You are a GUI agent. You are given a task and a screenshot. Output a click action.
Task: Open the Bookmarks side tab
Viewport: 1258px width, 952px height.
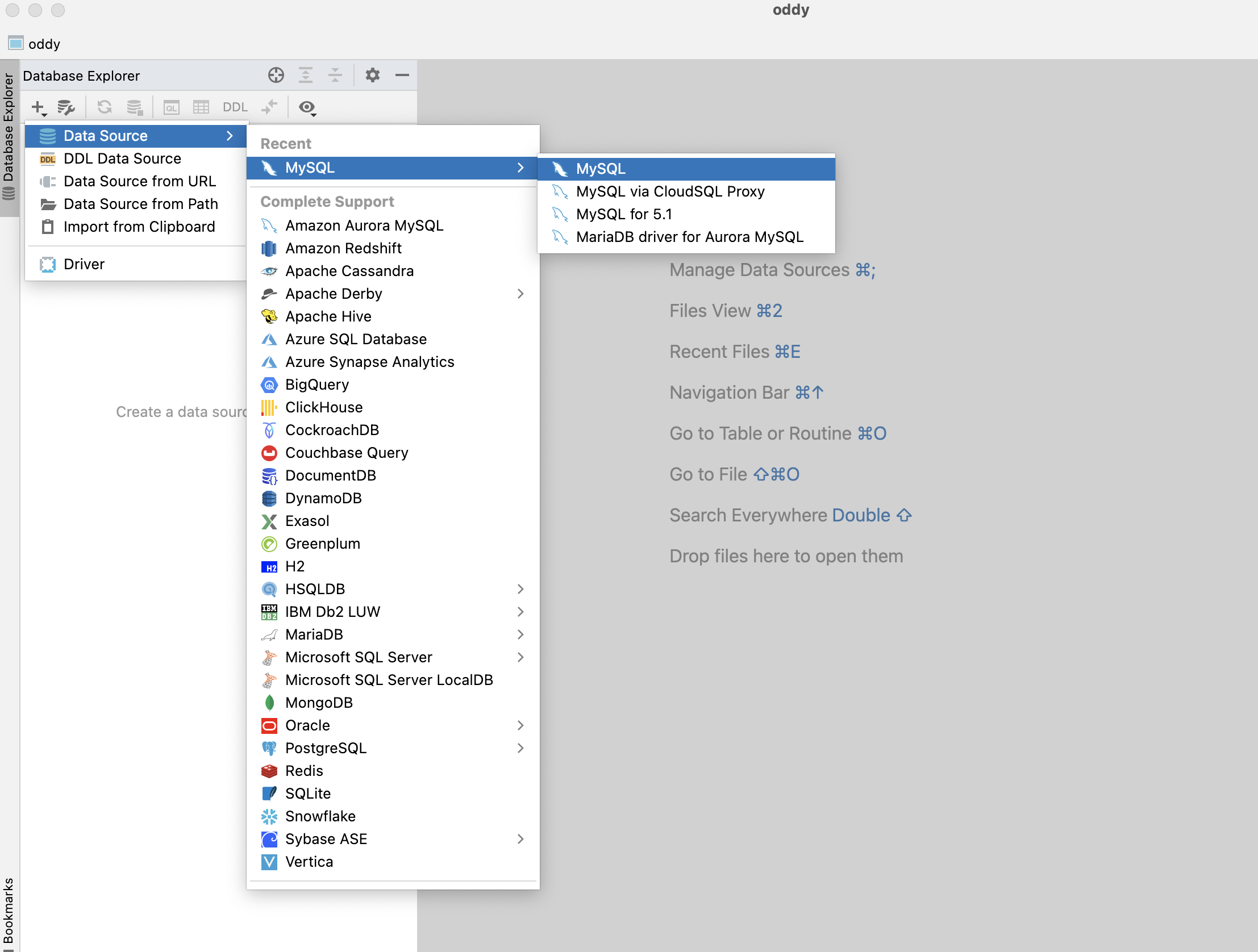tap(9, 910)
